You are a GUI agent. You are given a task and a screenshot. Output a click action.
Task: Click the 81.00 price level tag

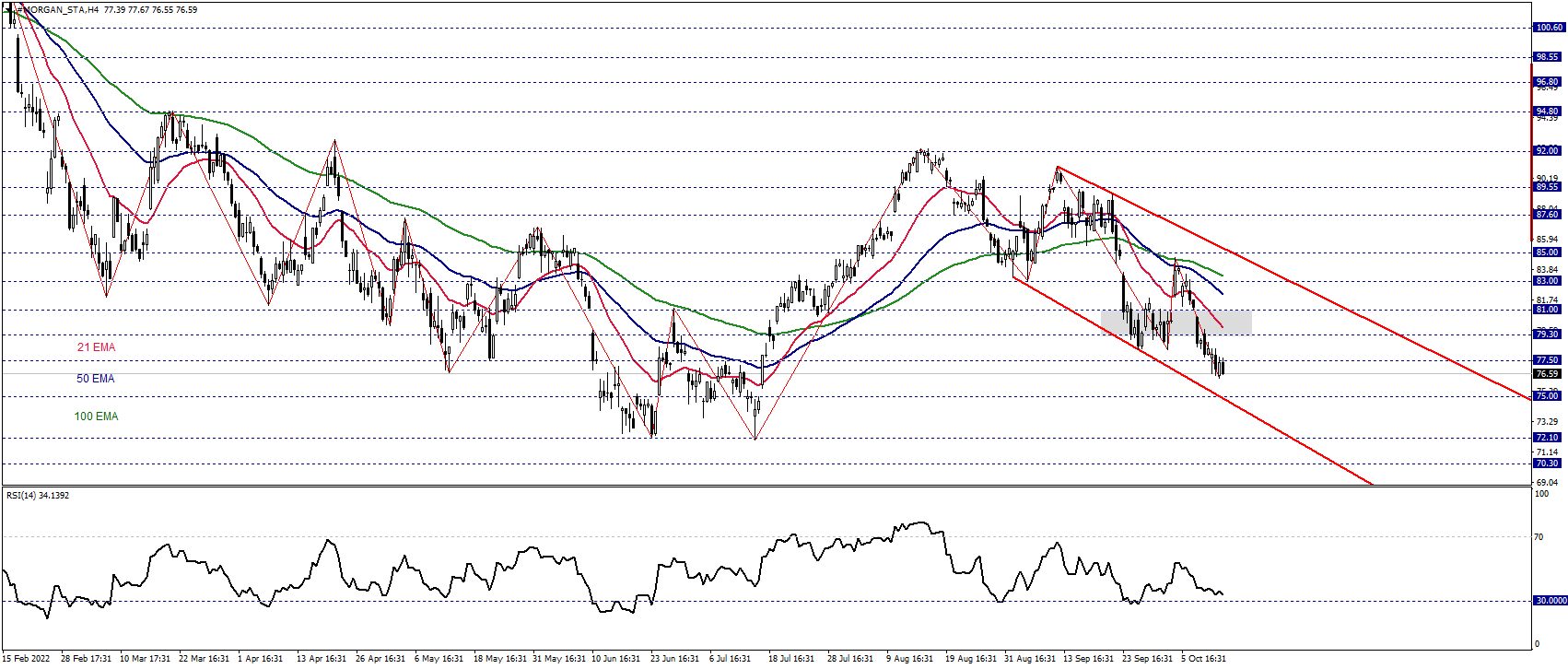pyautogui.click(x=1549, y=310)
